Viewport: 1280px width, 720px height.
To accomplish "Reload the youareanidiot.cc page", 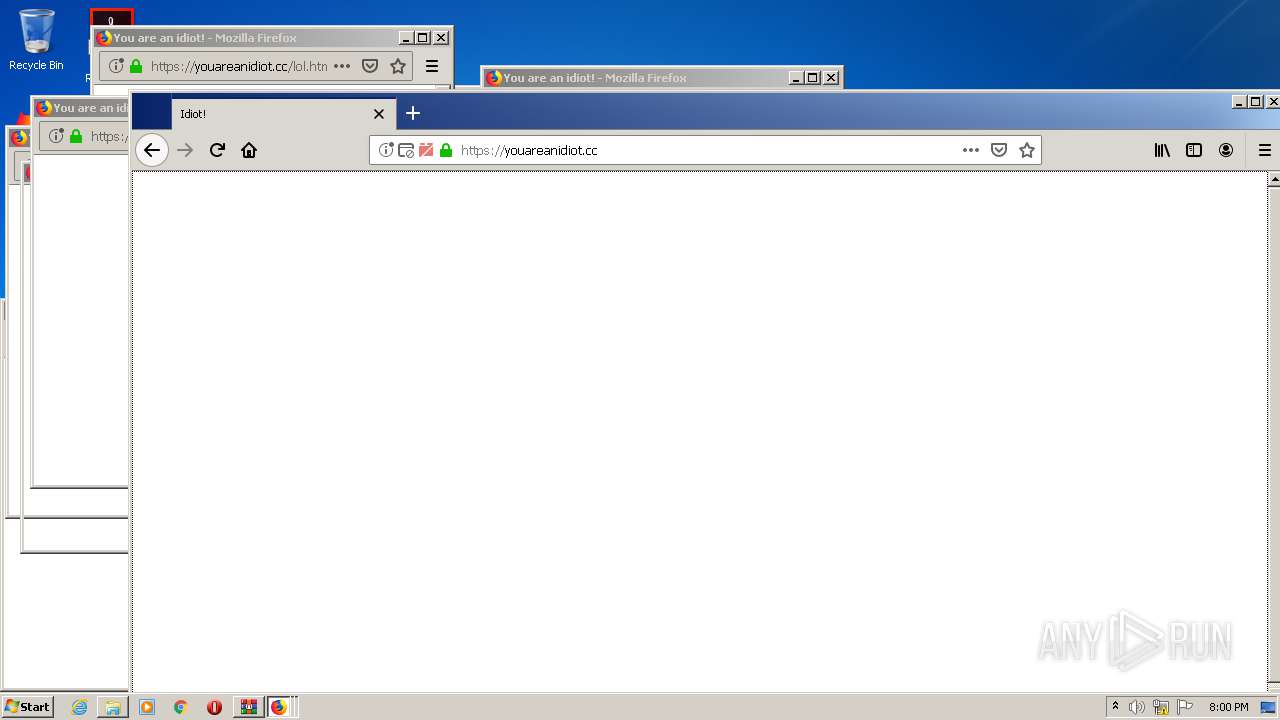I will (217, 150).
